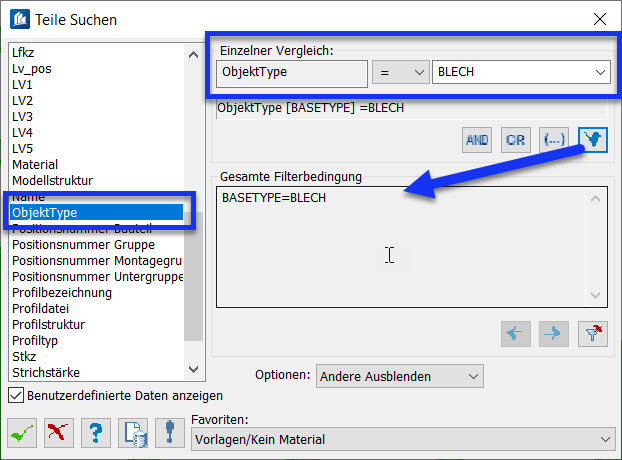Click the attribute list scroll up arrow
This screenshot has width=622, height=460.
click(x=194, y=55)
